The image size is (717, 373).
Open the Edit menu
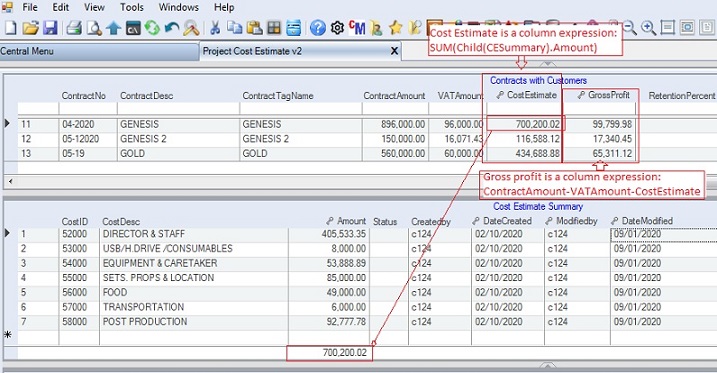60,7
